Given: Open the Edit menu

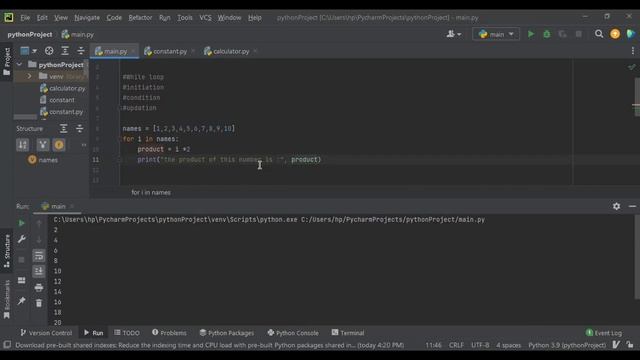Looking at the screenshot, I should 42,18.
